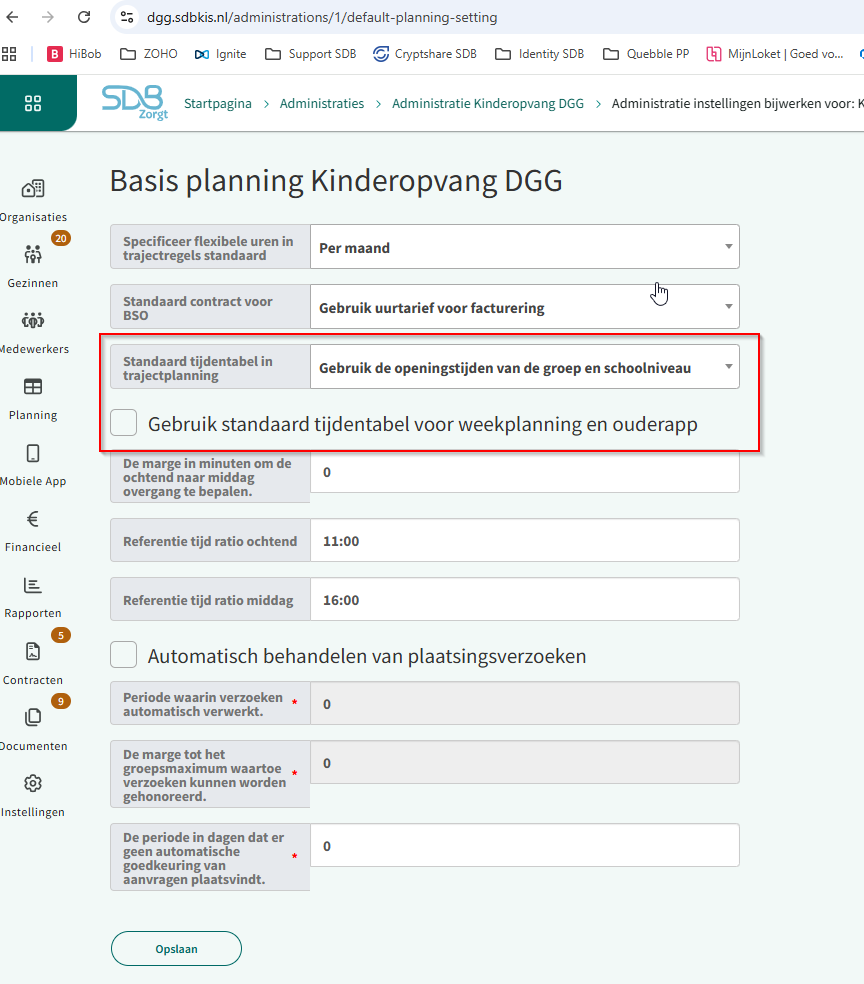Click the label Referentie tijd ratio ochtend
Viewport: 864px width, 984px height.
tap(210, 541)
